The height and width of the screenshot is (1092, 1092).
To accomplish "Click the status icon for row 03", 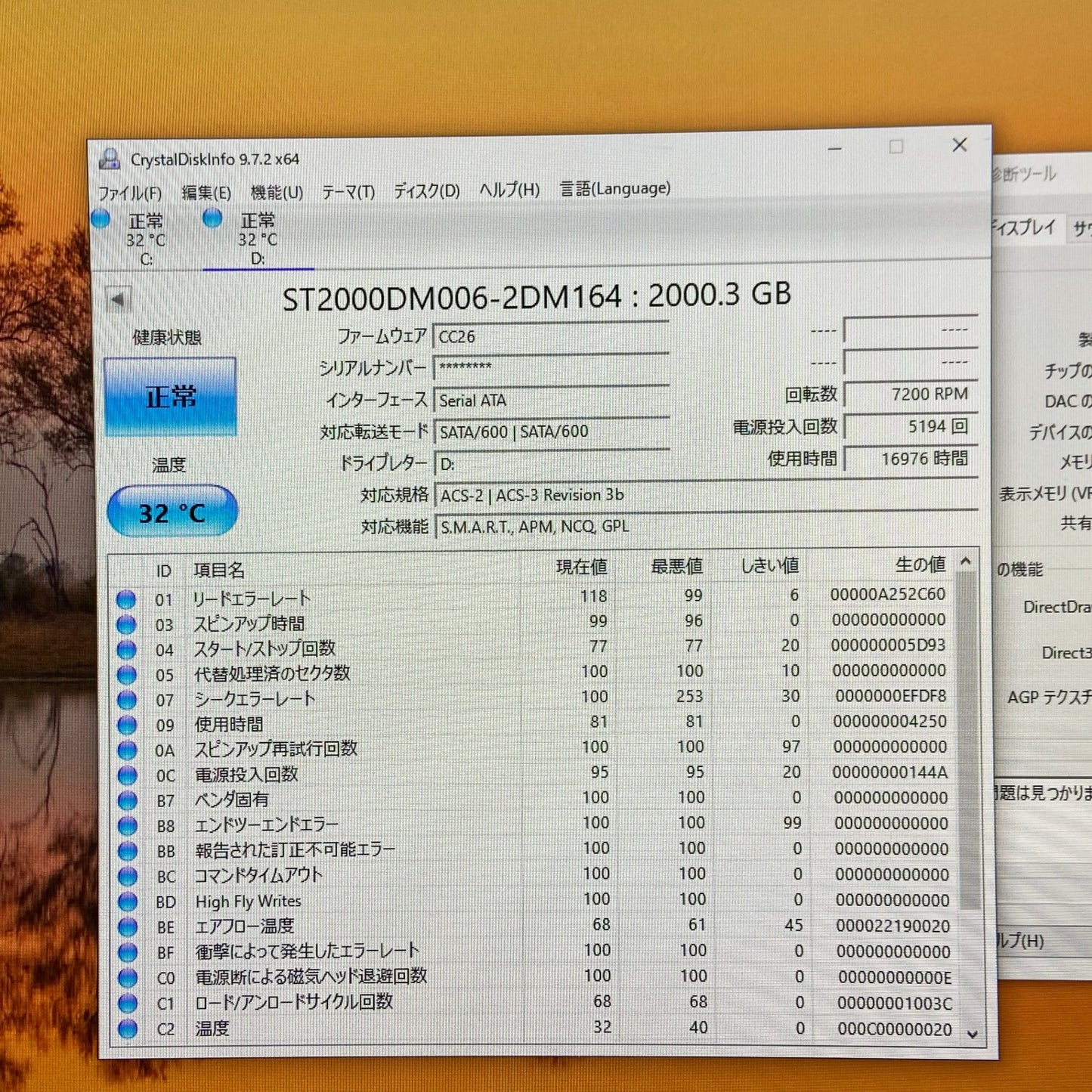I will tap(126, 624).
